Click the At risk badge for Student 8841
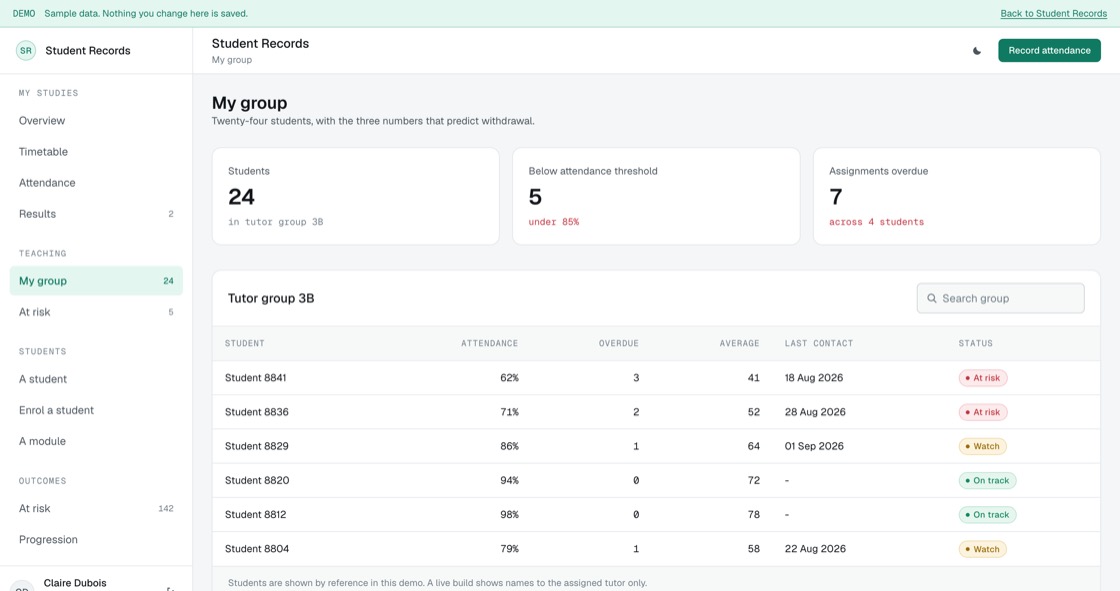This screenshot has height=591, width=1120. point(983,378)
